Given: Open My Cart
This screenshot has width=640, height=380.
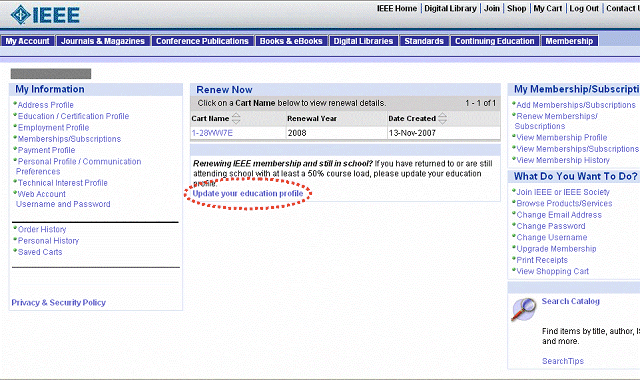Looking at the screenshot, I should pos(548,9).
